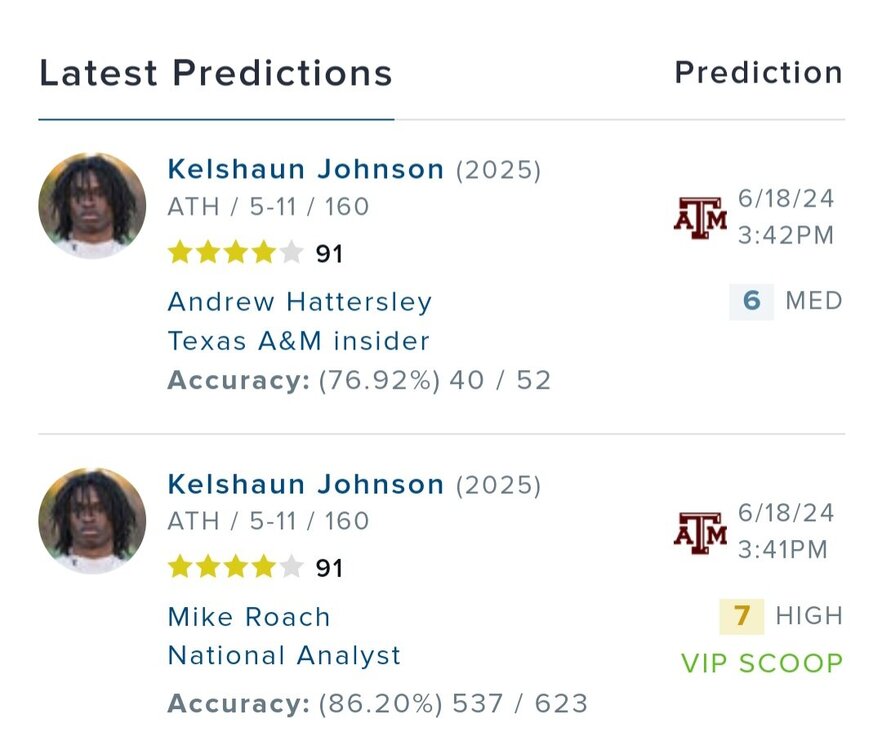Open Kelshaun Johnson link in second prediction

pyautogui.click(x=305, y=485)
